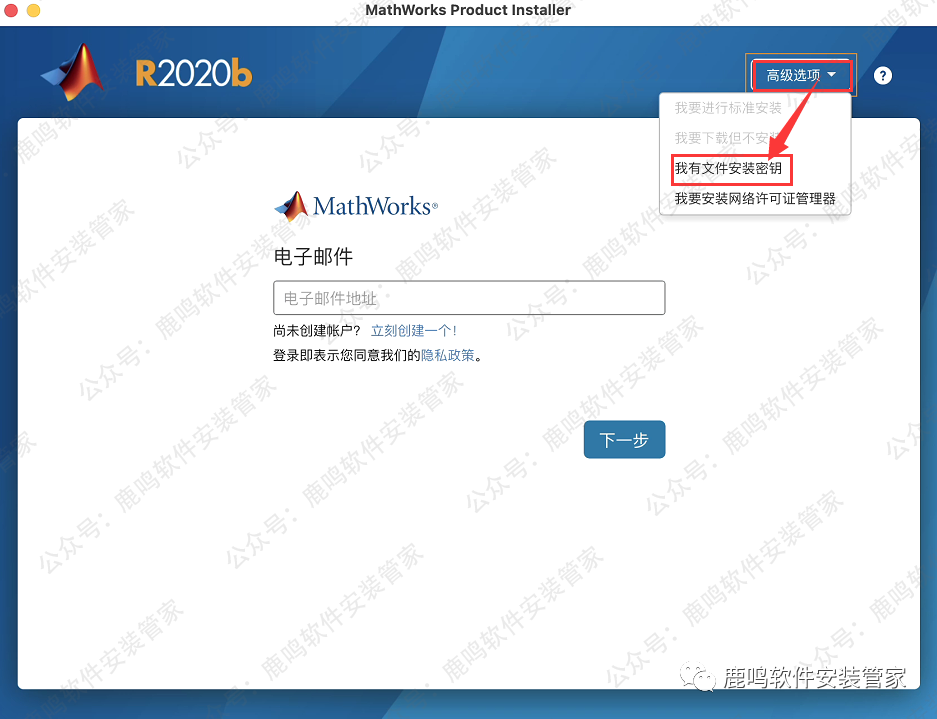
Task: Collapse the 高级选项 dropdown
Action: pyautogui.click(x=800, y=76)
